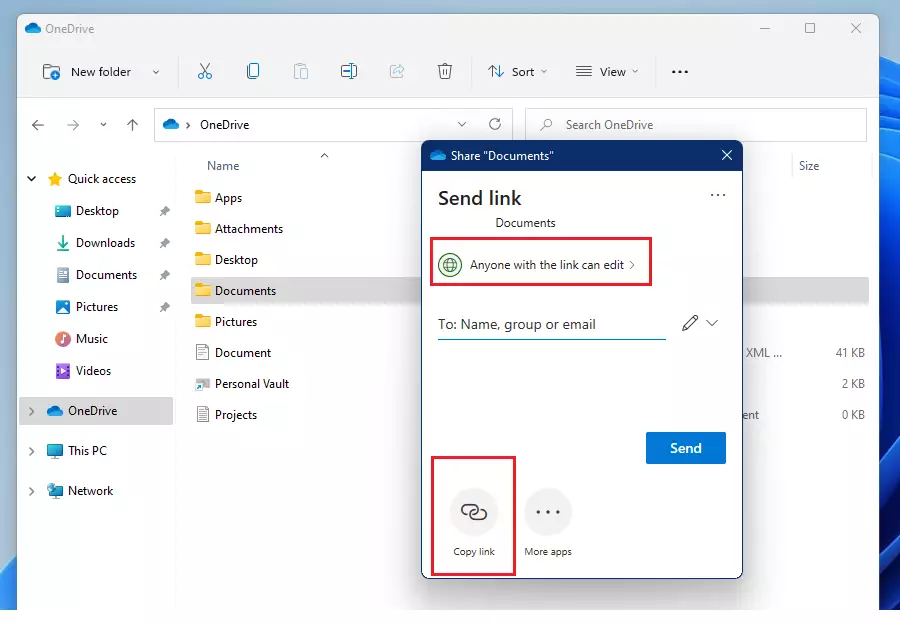Click the To: Name, group or email field
The width and height of the screenshot is (900, 623).
(552, 324)
